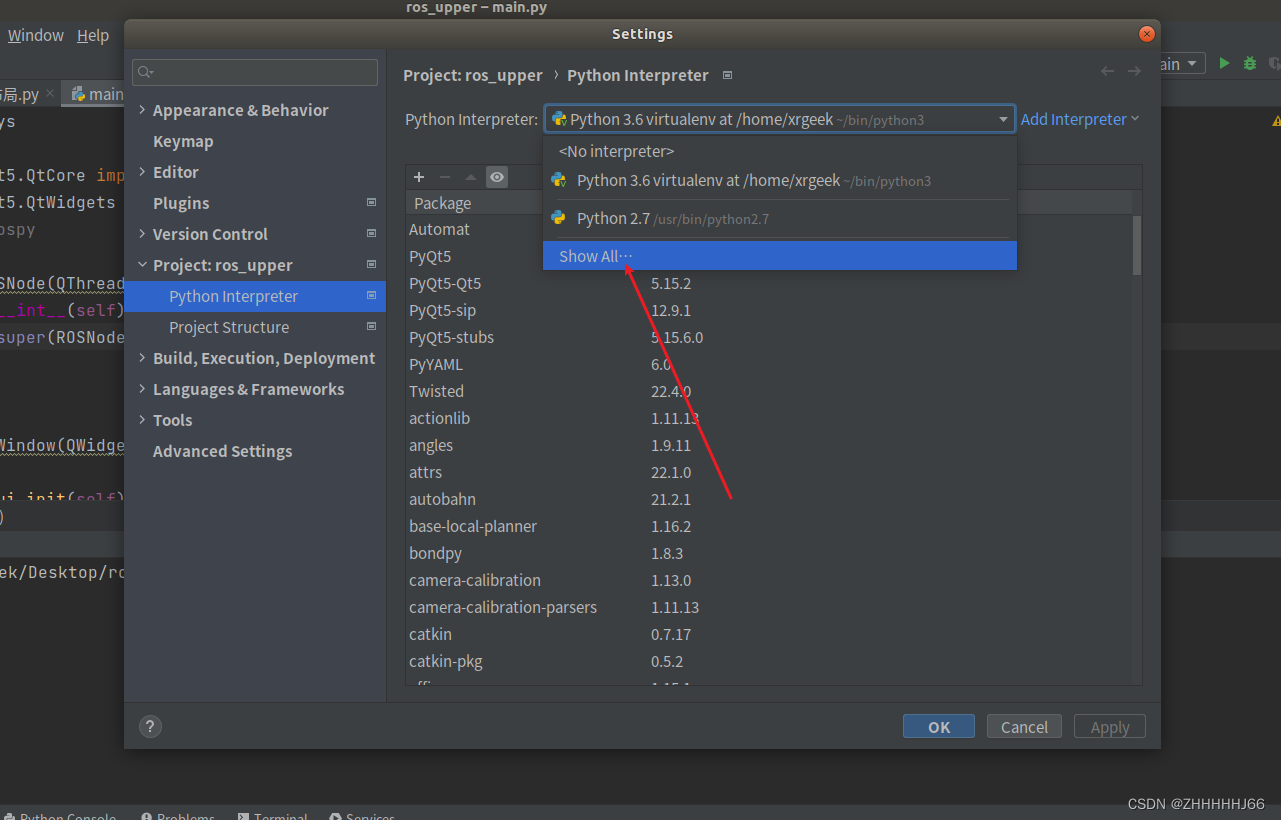This screenshot has width=1281, height=820.
Task: Click the settings search field
Action: click(255, 72)
